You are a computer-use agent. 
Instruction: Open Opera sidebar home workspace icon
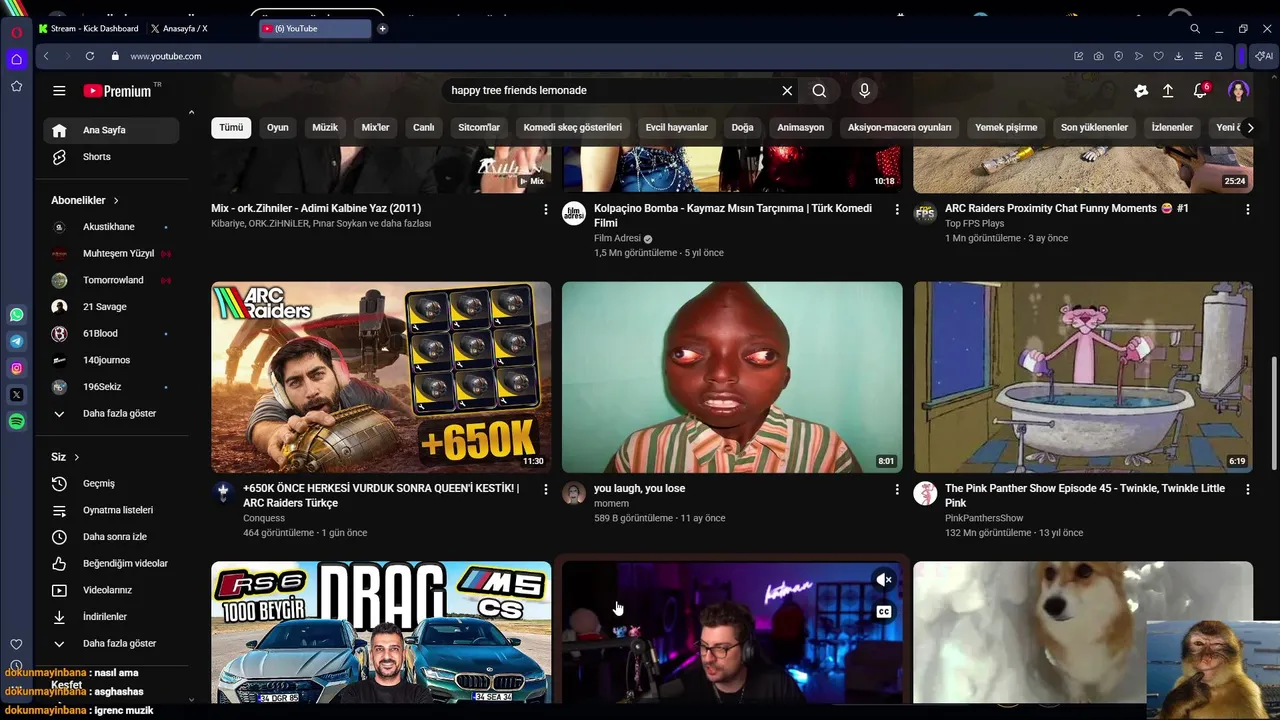(17, 59)
